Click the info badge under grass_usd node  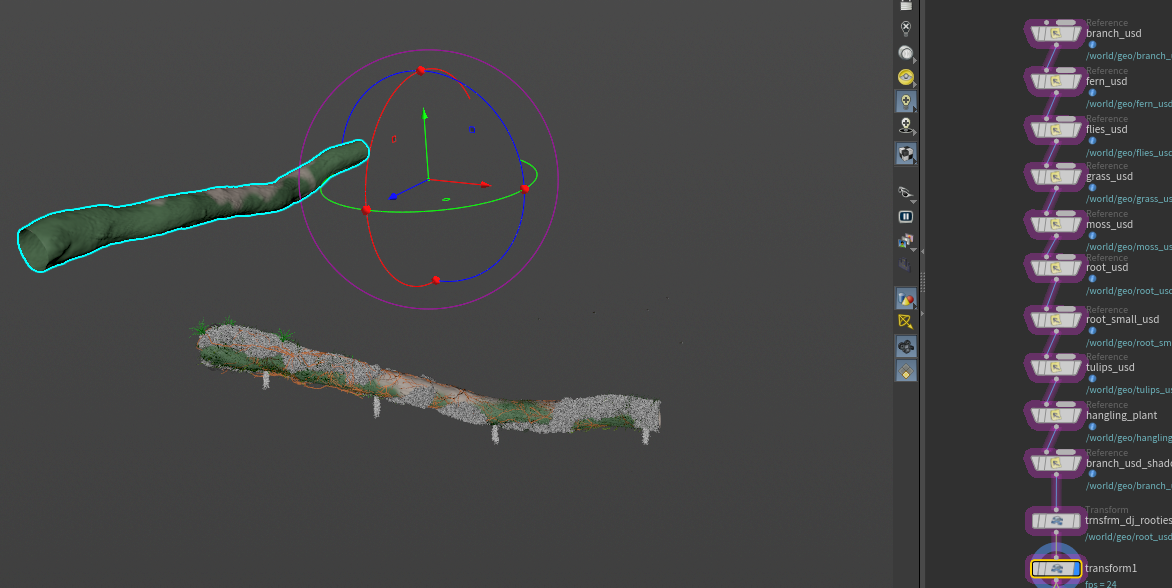pos(1092,188)
